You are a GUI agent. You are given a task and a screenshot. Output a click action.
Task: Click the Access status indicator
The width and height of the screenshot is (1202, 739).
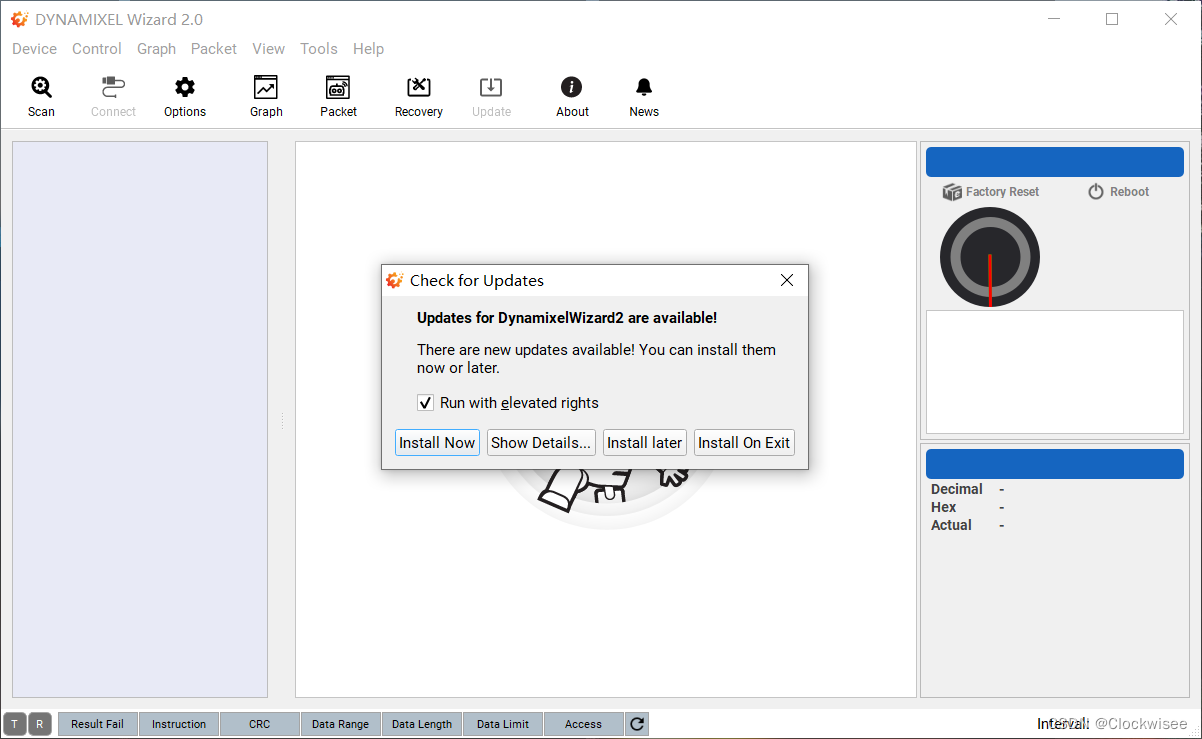584,724
